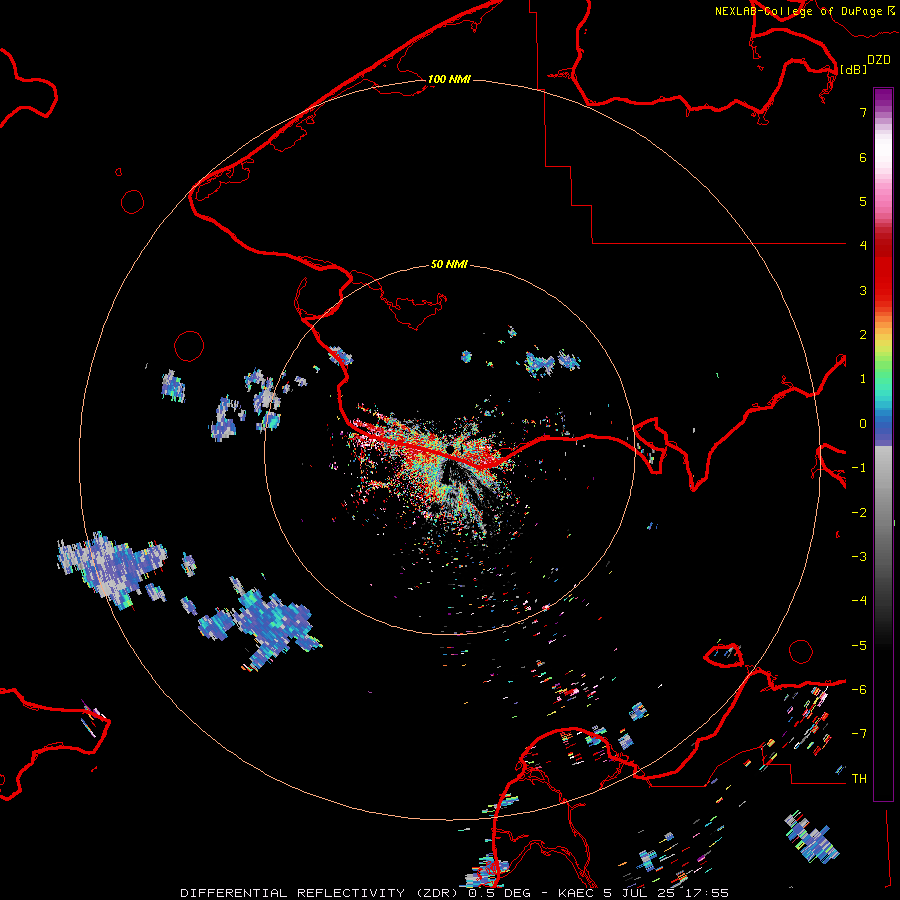This screenshot has height=900, width=900.
Task: Click the -3 tick label on the scale
Action: pos(859,557)
